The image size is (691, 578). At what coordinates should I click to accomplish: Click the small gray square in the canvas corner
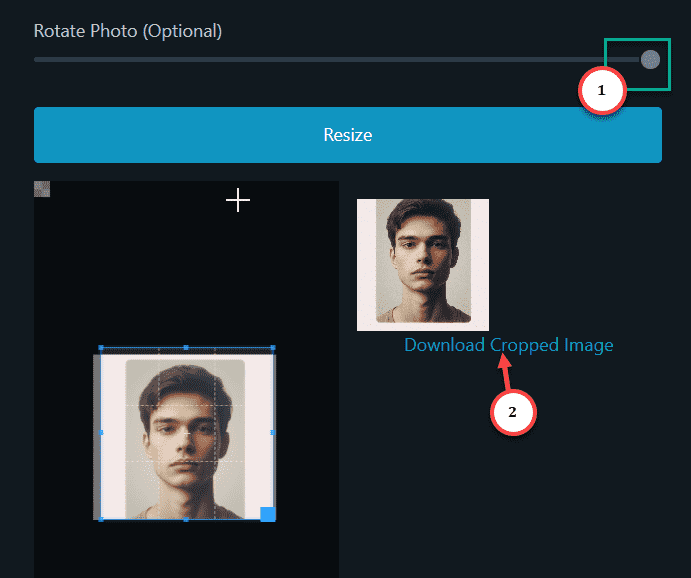pos(42,189)
